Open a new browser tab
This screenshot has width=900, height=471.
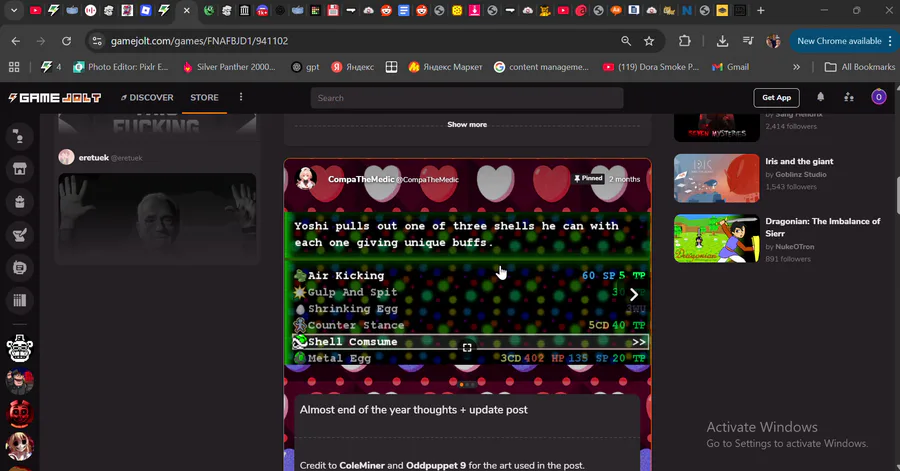(x=761, y=10)
